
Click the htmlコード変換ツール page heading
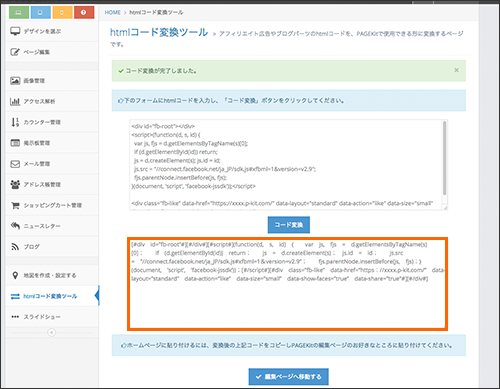[159, 32]
